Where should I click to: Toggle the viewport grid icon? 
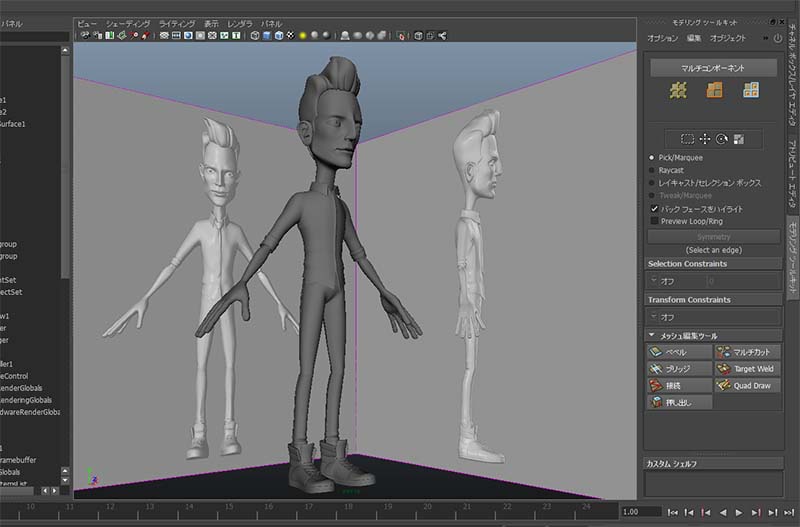click(164, 36)
